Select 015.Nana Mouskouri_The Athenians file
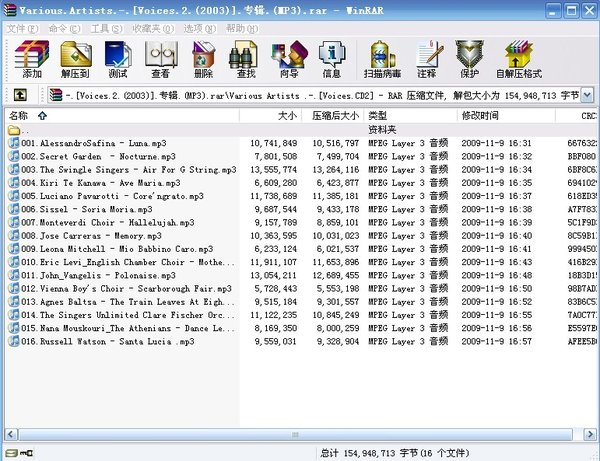This screenshot has height=461, width=600. tap(128, 328)
